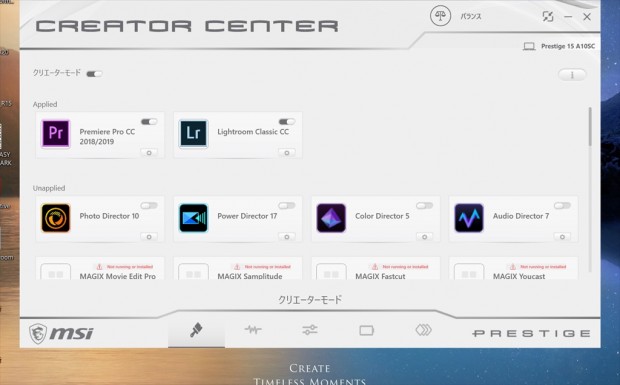This screenshot has width=620, height=385.
Task: Click the Unapplied section heading
Action: coord(49,188)
